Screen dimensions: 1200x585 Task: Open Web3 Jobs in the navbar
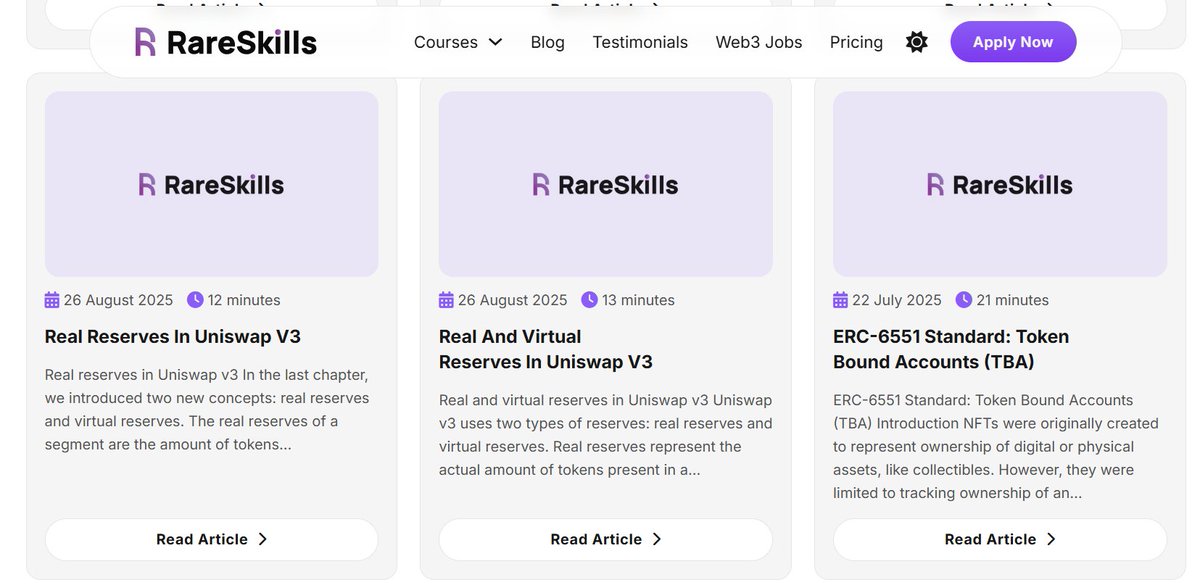click(x=759, y=42)
